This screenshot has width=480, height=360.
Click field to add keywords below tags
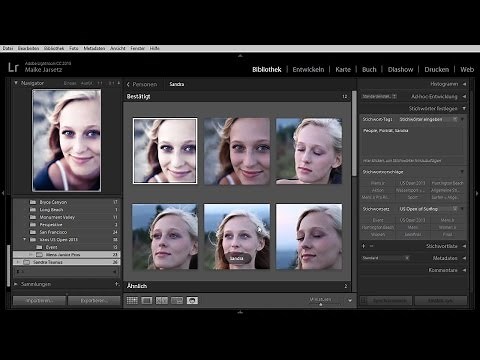(x=413, y=161)
